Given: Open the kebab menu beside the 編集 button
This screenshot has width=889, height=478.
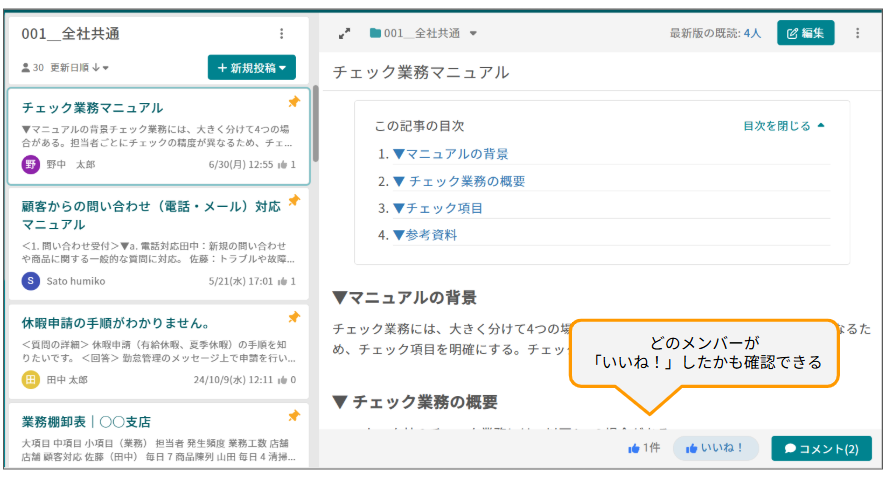Looking at the screenshot, I should click(x=857, y=33).
